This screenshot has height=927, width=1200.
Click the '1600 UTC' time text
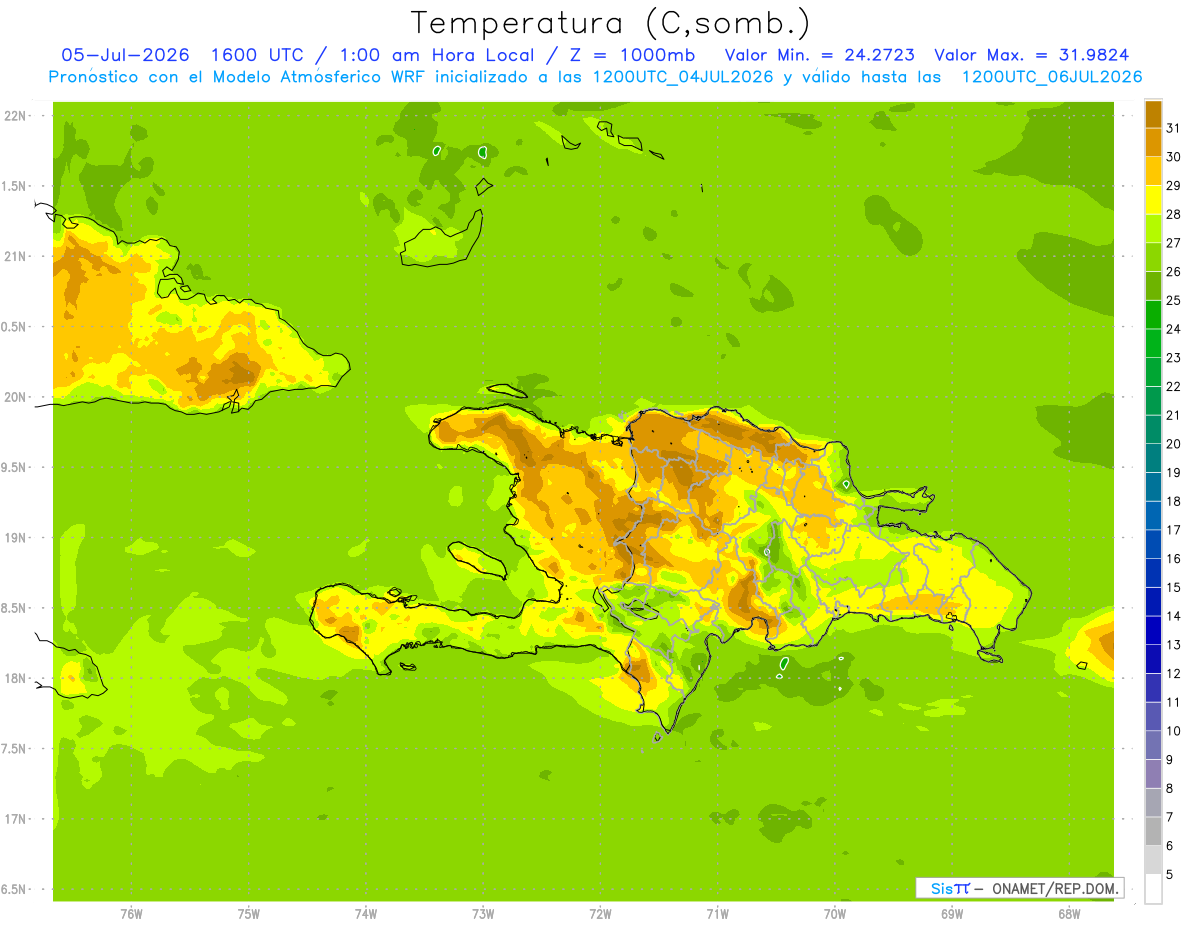click(x=257, y=55)
